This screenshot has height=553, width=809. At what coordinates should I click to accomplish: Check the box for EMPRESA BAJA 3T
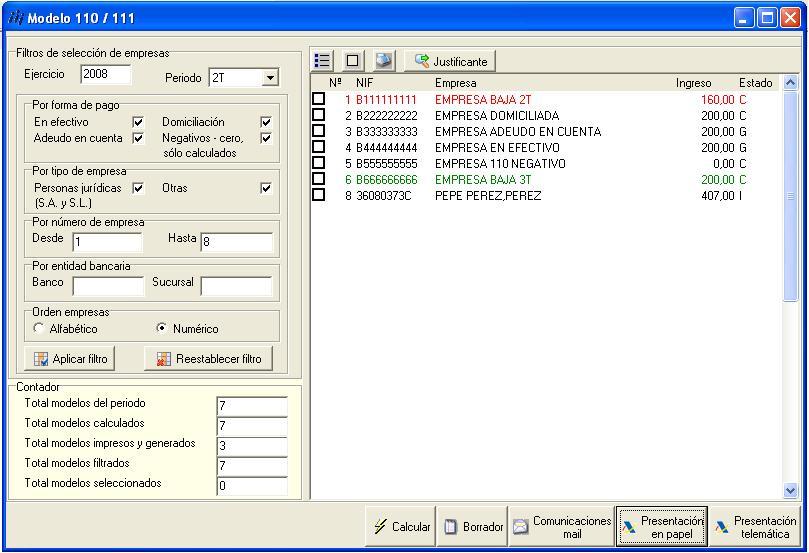(x=319, y=178)
